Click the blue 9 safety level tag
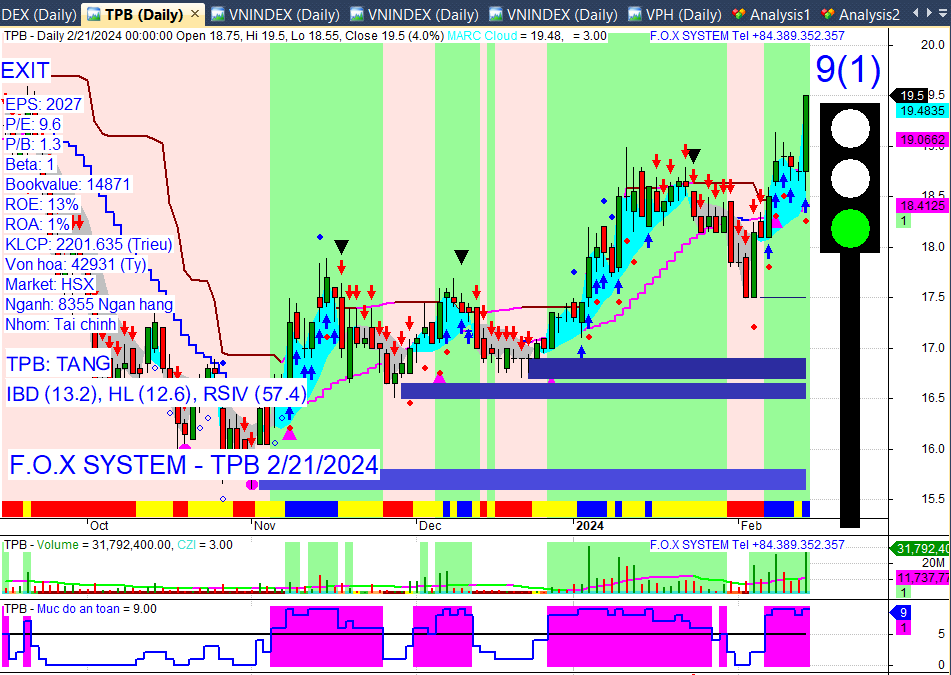951x675 pixels. [901, 613]
